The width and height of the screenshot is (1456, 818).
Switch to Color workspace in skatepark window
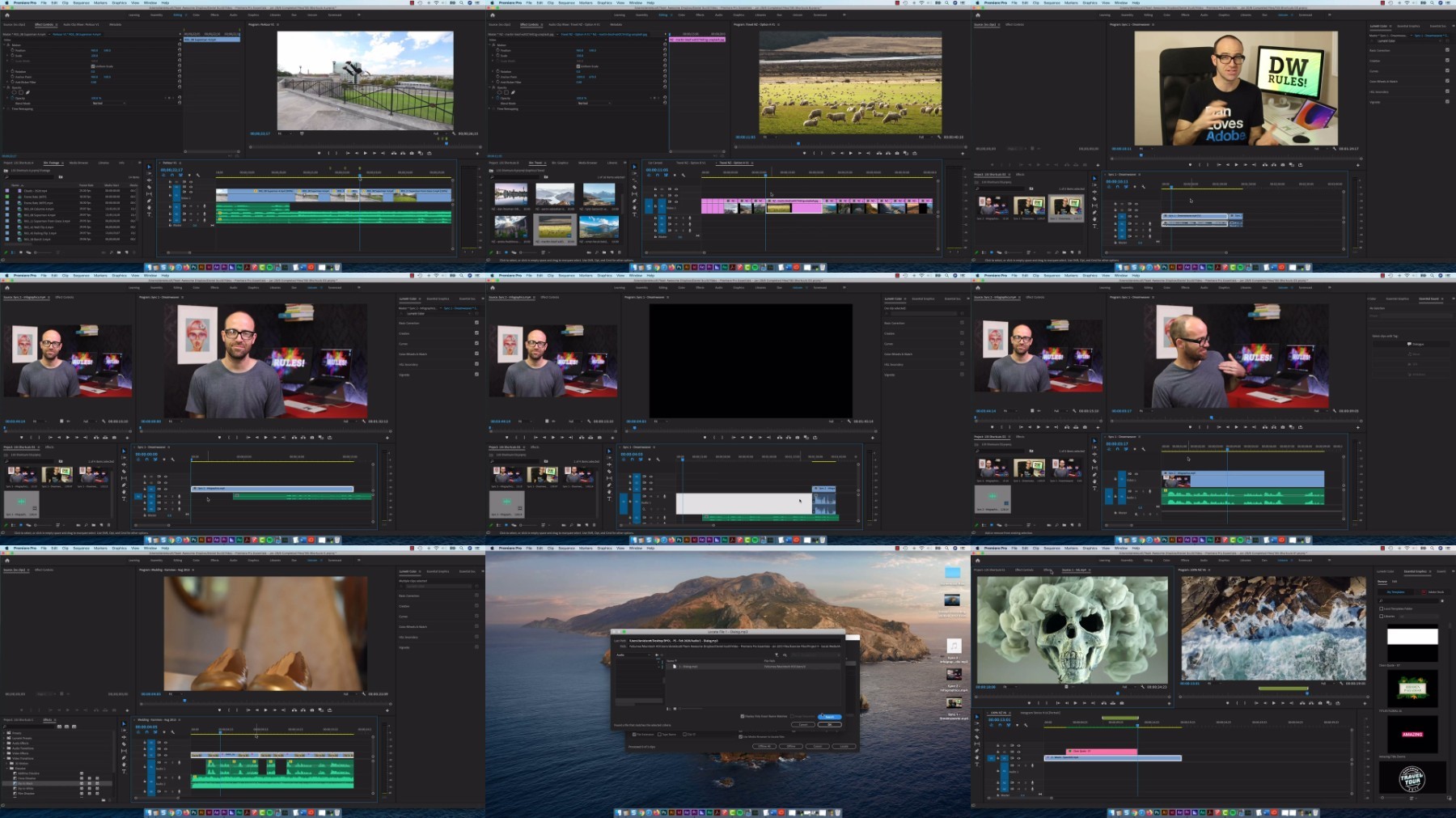tap(196, 15)
